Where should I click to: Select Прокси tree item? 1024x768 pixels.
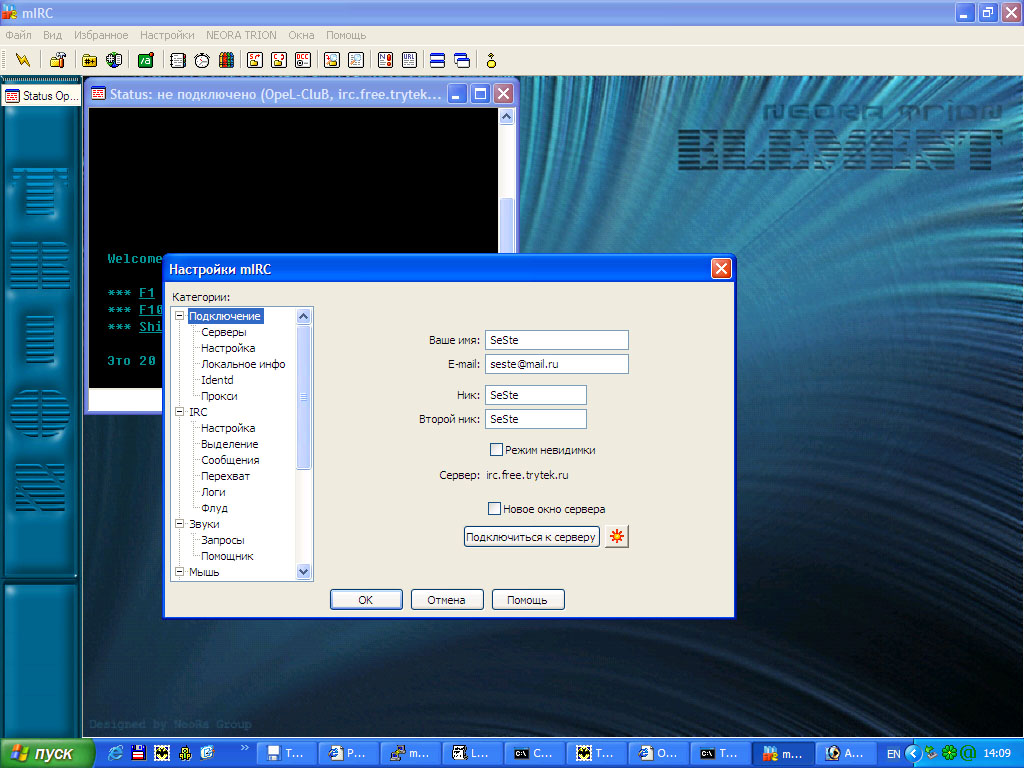tap(219, 396)
